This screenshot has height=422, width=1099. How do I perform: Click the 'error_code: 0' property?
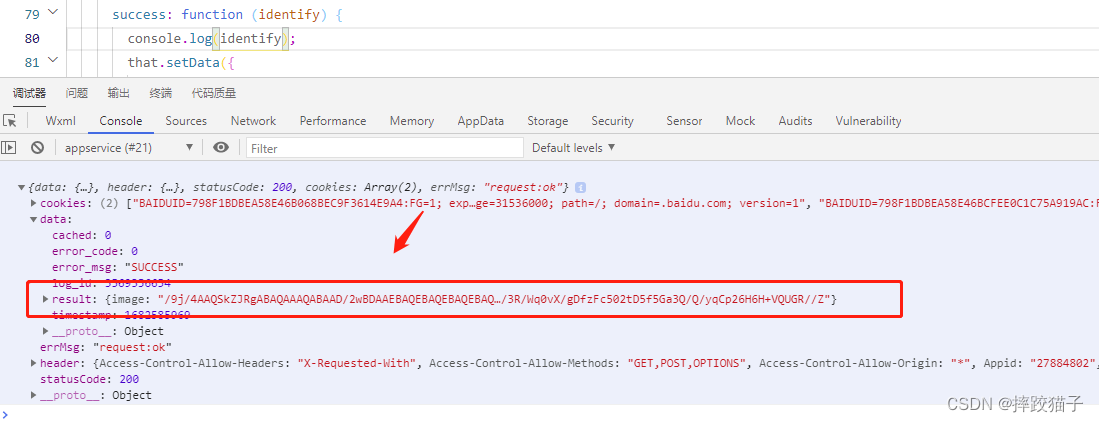[x=95, y=251]
